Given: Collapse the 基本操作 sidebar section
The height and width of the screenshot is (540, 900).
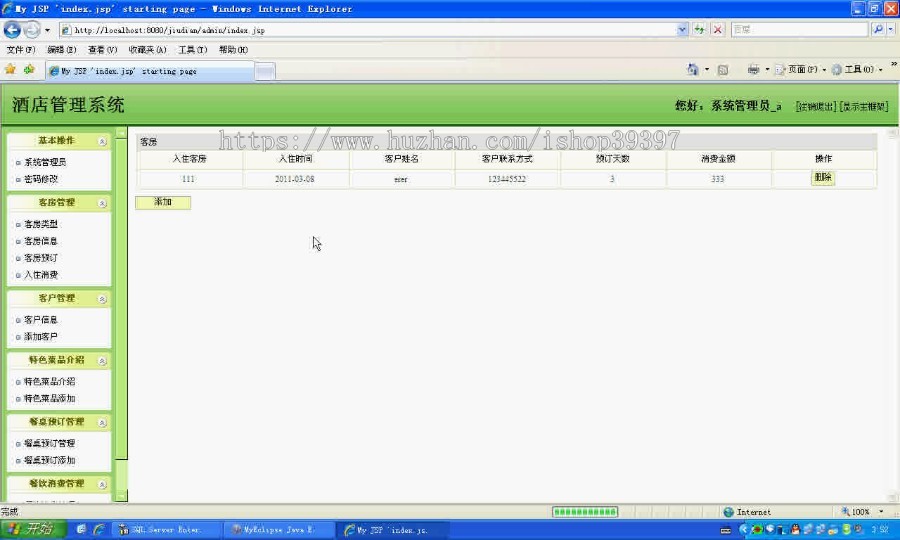Looking at the screenshot, I should [x=102, y=141].
